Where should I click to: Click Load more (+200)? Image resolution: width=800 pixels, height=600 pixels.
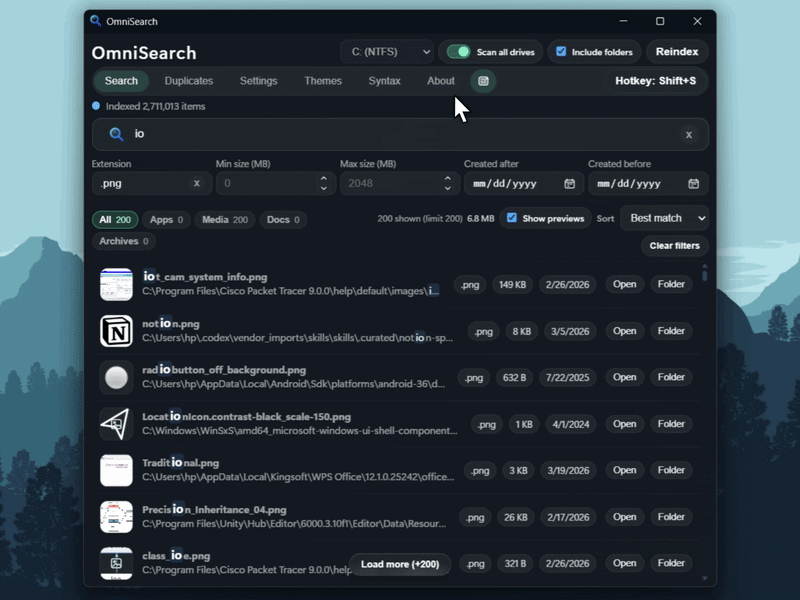[400, 564]
